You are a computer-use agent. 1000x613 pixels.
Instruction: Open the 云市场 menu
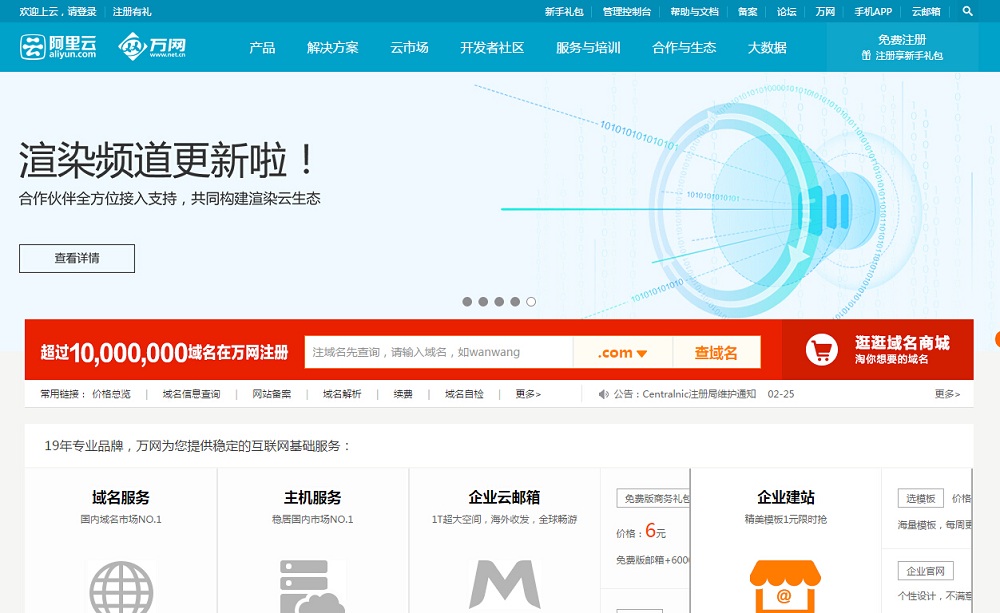tap(409, 47)
